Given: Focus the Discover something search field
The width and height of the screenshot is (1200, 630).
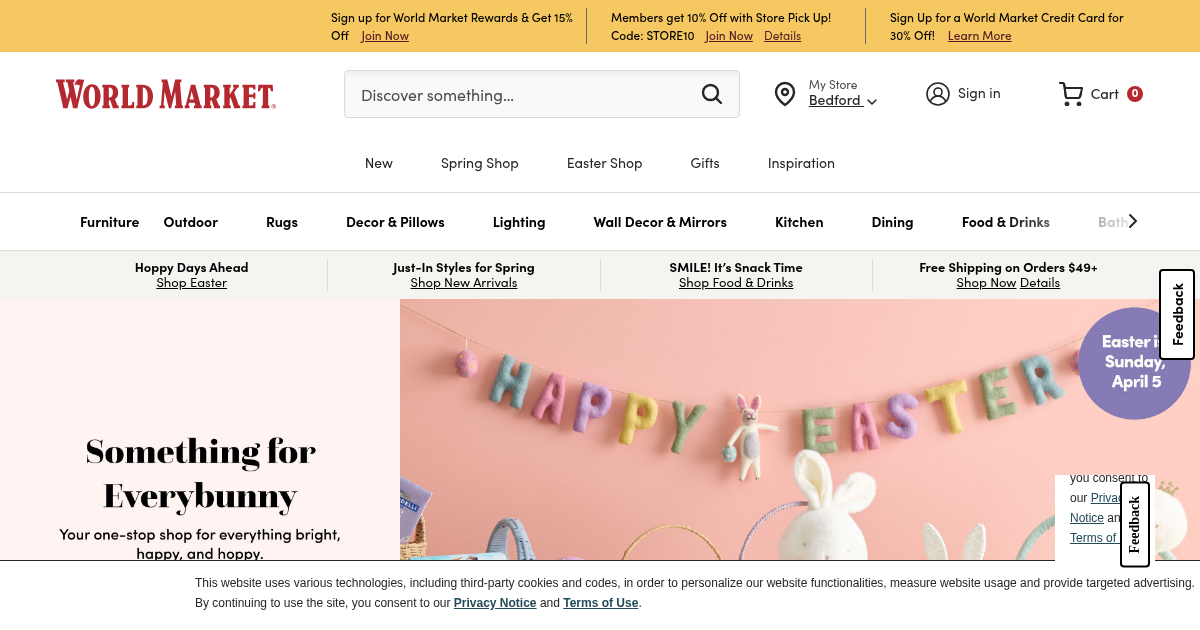Looking at the screenshot, I should pos(542,94).
